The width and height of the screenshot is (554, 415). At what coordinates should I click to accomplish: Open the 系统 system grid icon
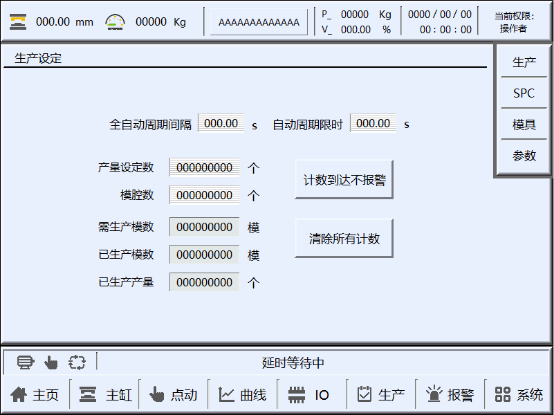pos(502,395)
